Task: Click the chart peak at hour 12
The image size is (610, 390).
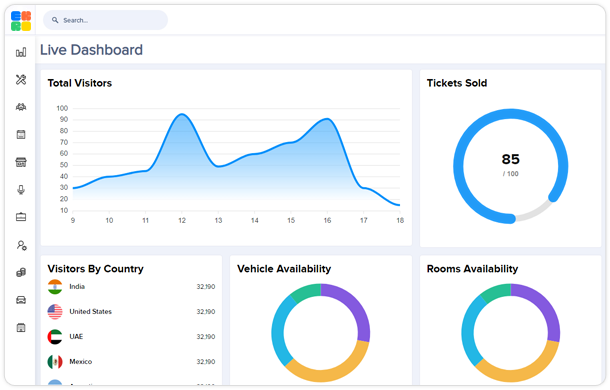Action: [182, 114]
